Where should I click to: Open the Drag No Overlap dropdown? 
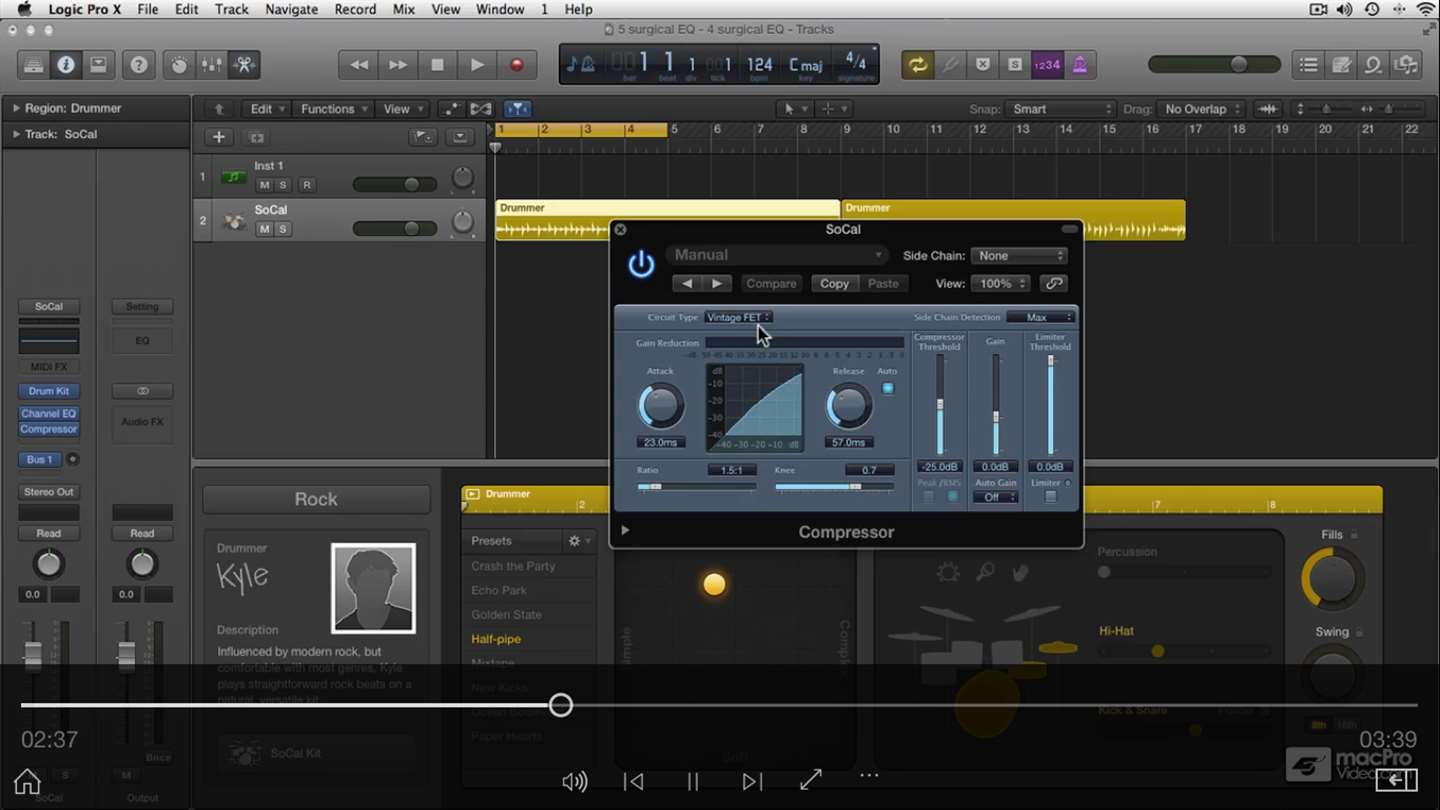1201,109
